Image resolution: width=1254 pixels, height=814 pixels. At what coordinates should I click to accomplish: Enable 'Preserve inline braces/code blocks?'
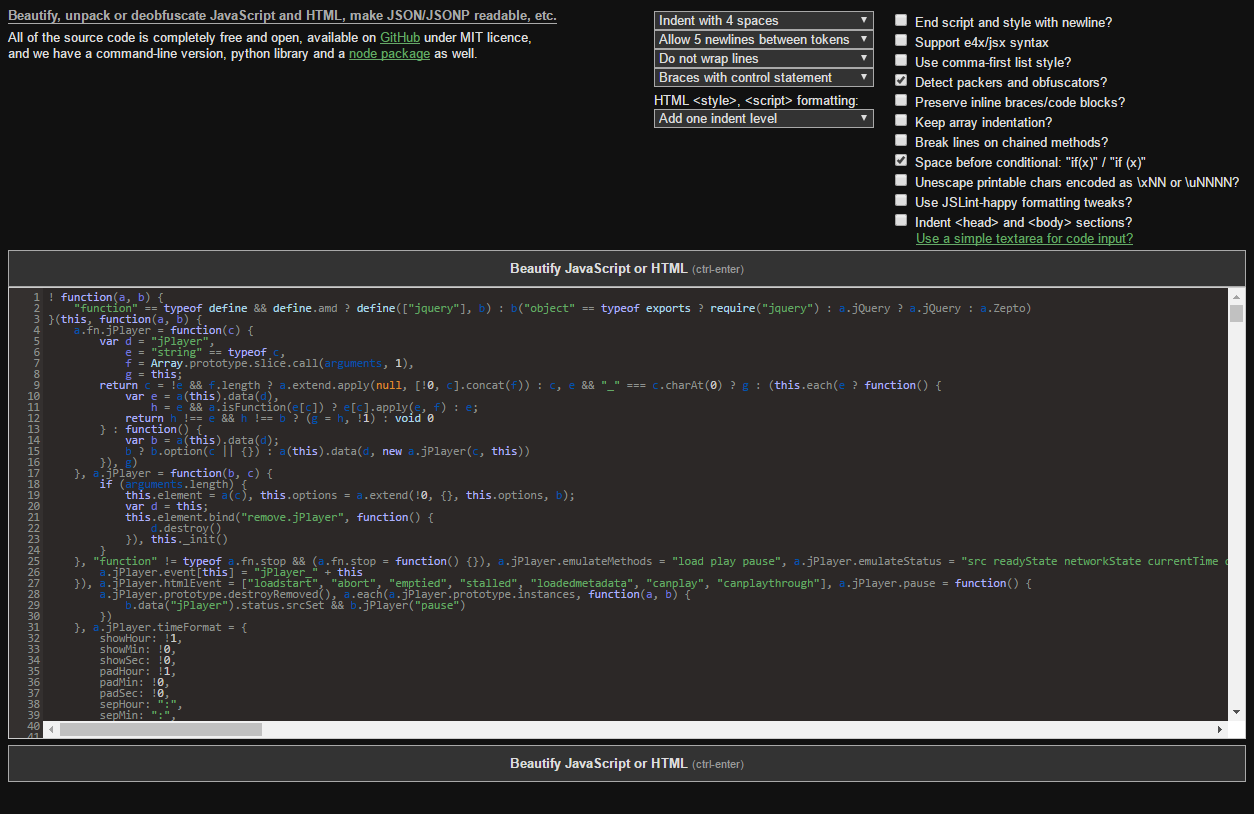click(902, 101)
